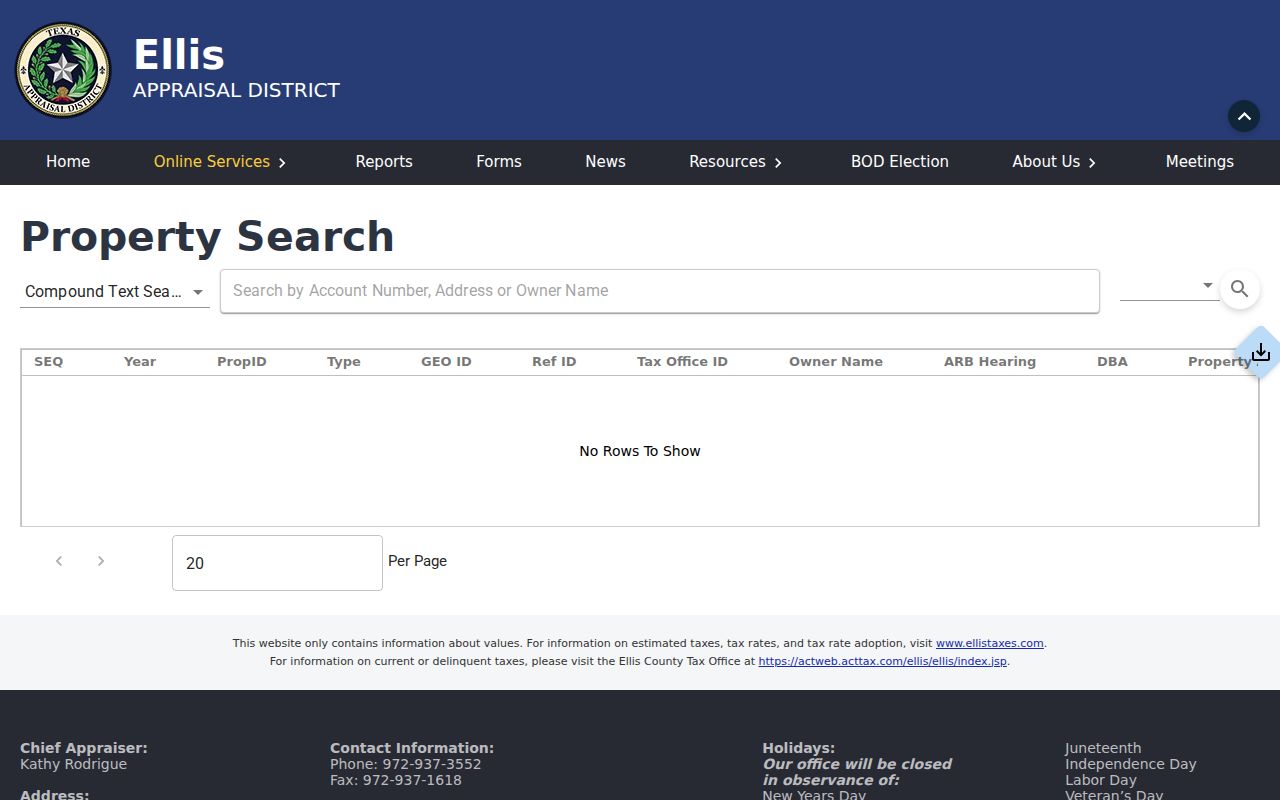This screenshot has height=800, width=1280.
Task: Click the scroll-to-top arrow button
Action: [1244, 116]
